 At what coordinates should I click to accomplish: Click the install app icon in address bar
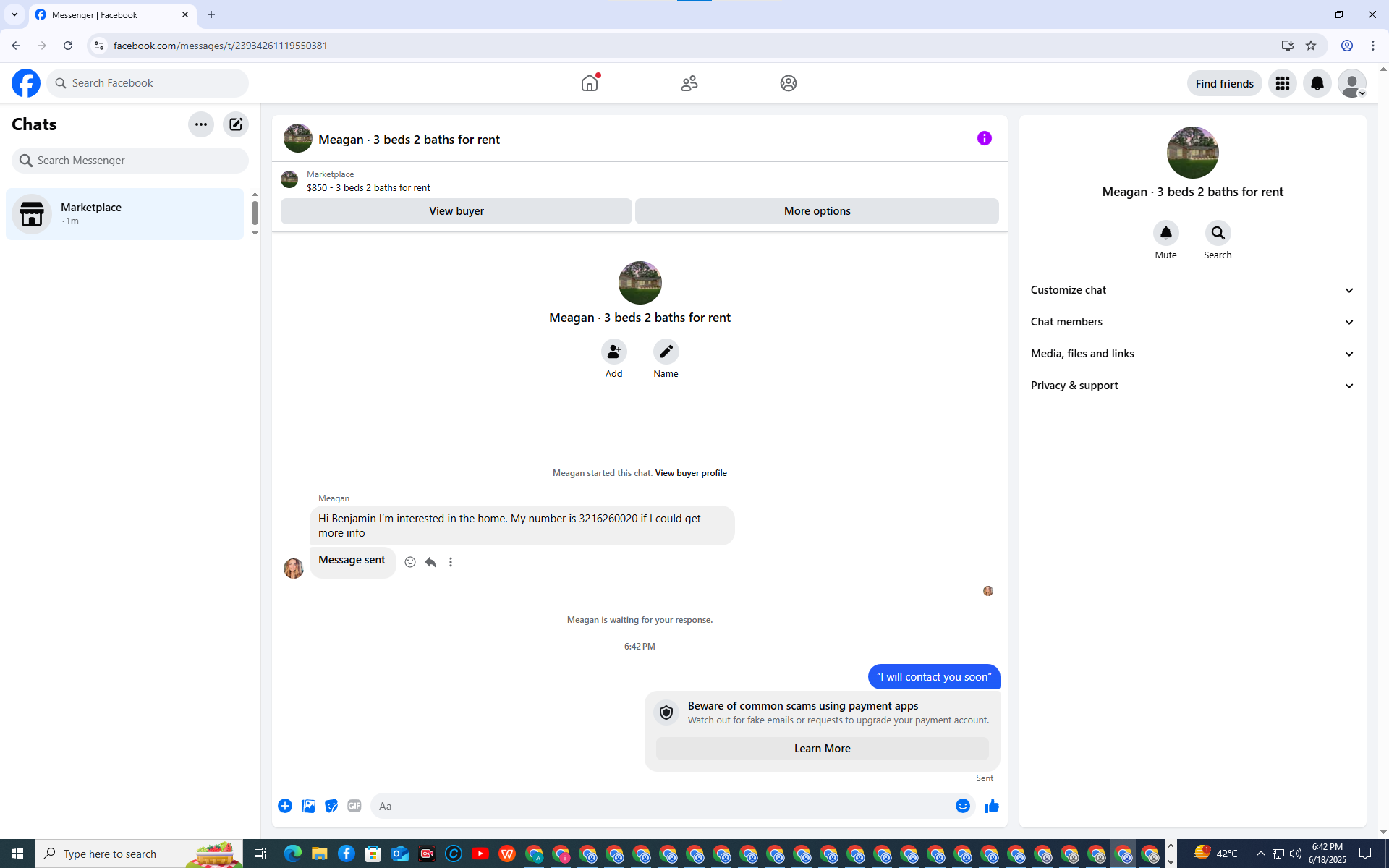click(1288, 46)
